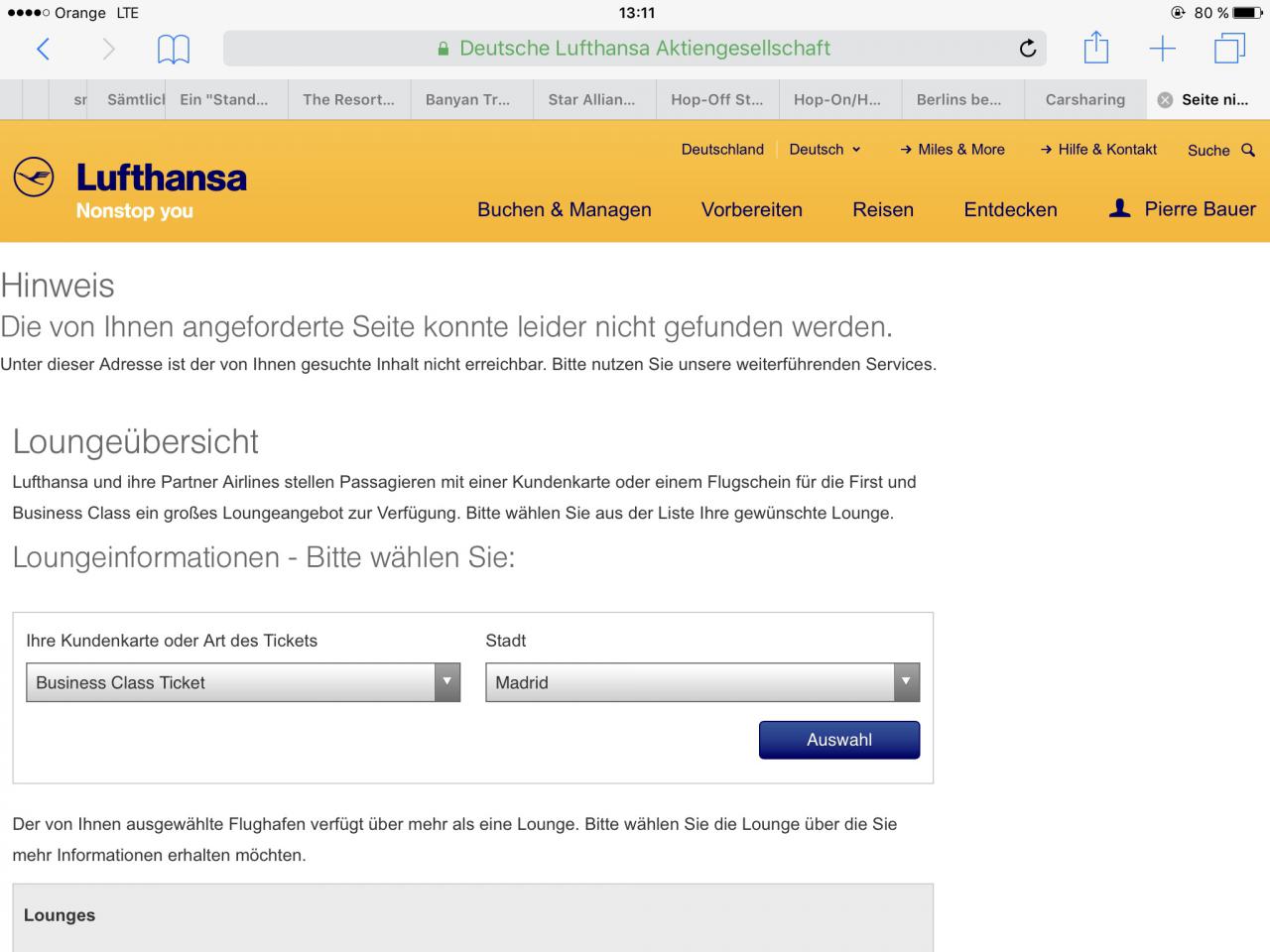Switch to the 'Banyan Tr...' tab
The height and width of the screenshot is (952, 1270).
[472, 99]
